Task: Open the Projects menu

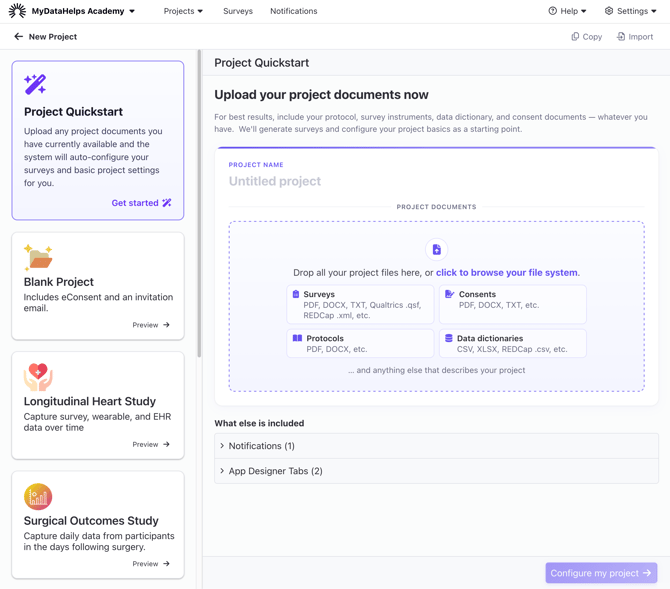Action: click(183, 11)
